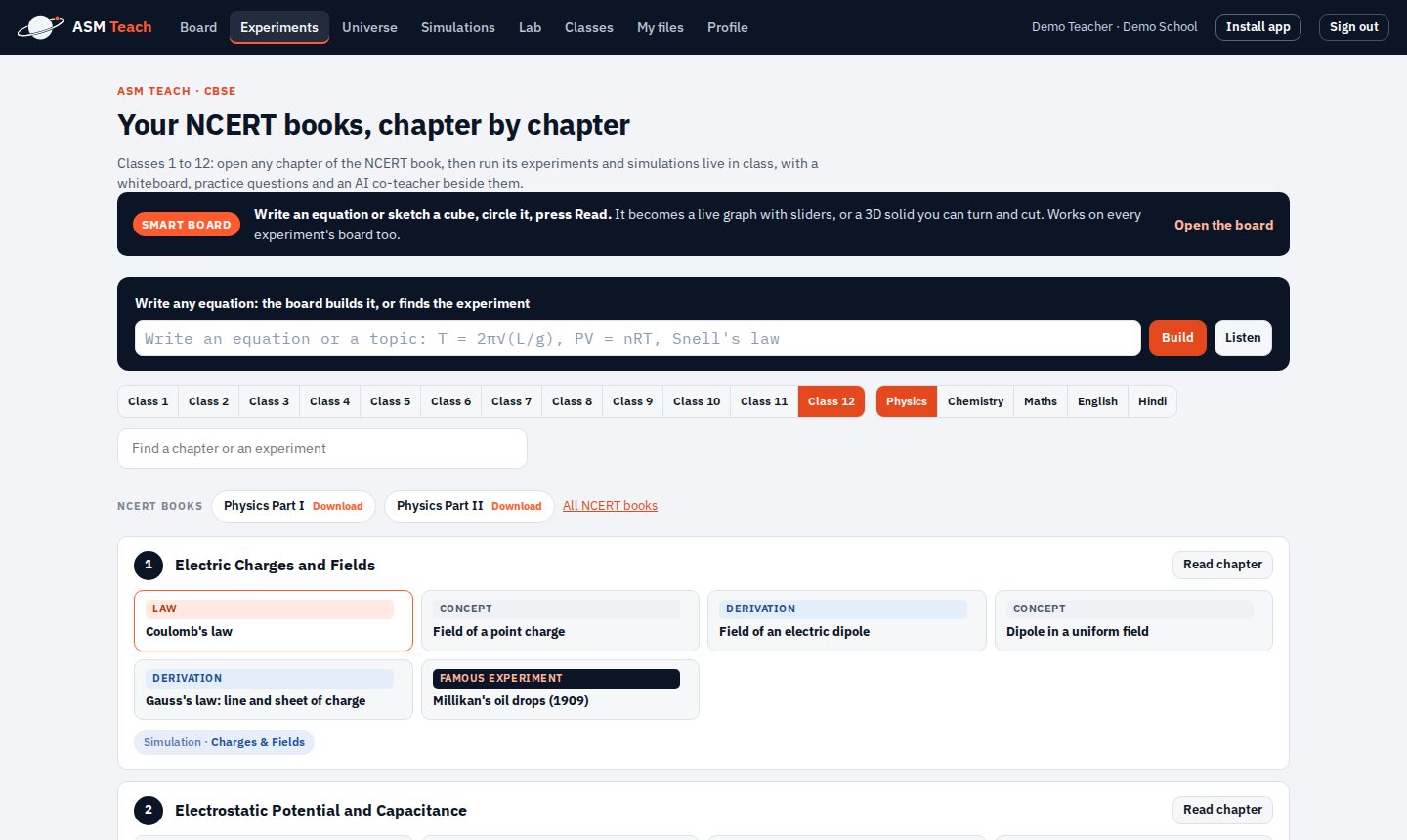Download Physics Part II book
Screen dimensions: 1407x840
click(517, 506)
